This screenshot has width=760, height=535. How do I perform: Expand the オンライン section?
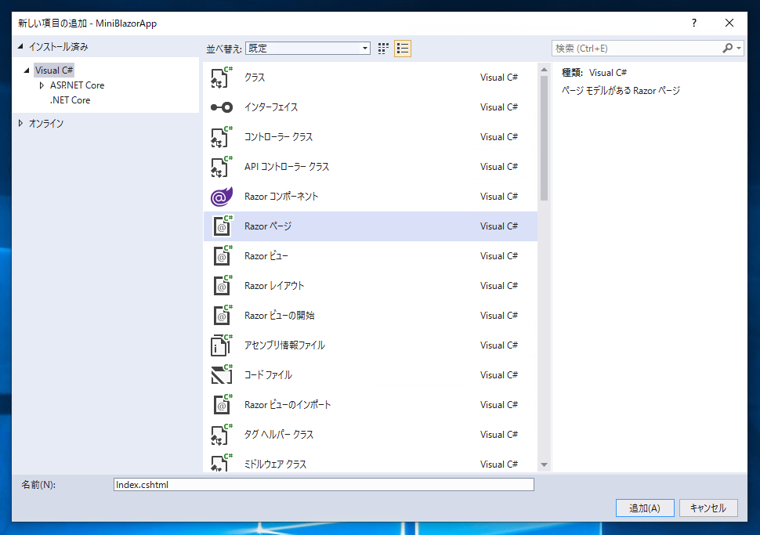(20, 123)
